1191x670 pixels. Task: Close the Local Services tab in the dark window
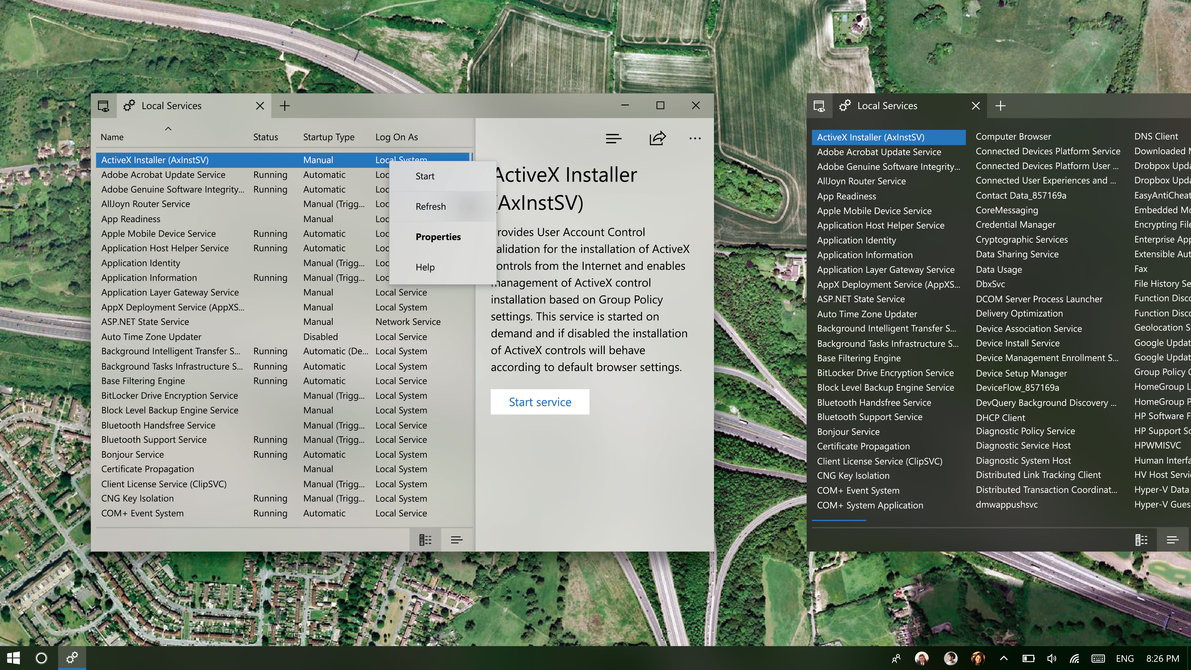pos(975,106)
